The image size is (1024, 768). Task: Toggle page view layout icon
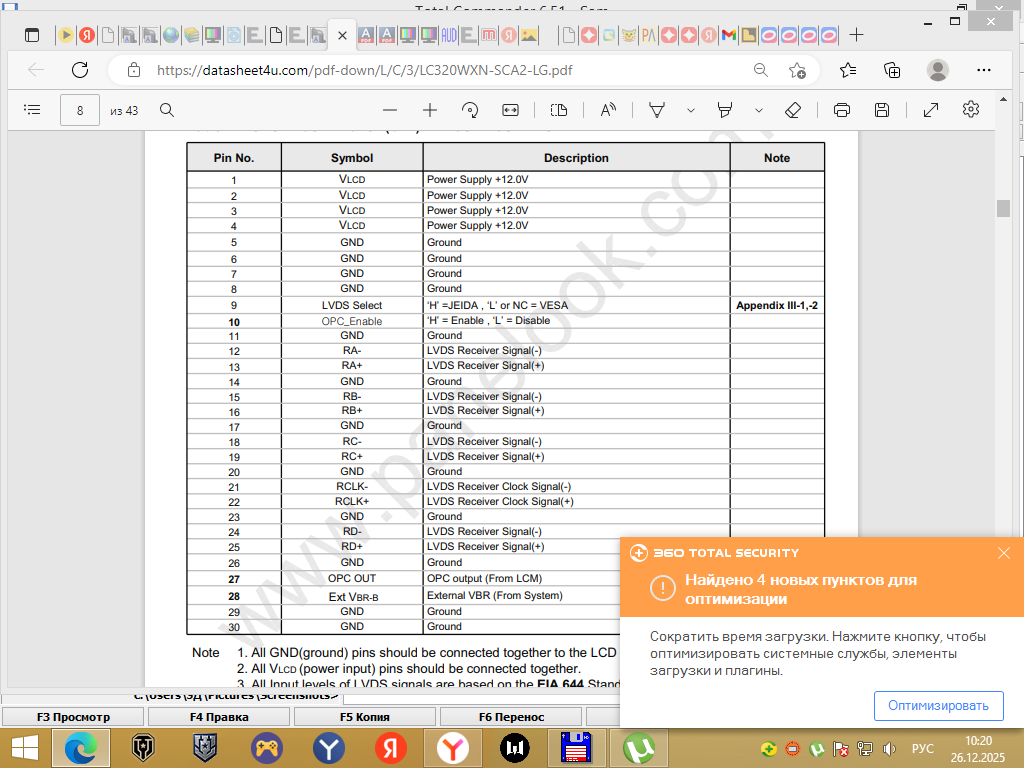click(x=559, y=110)
